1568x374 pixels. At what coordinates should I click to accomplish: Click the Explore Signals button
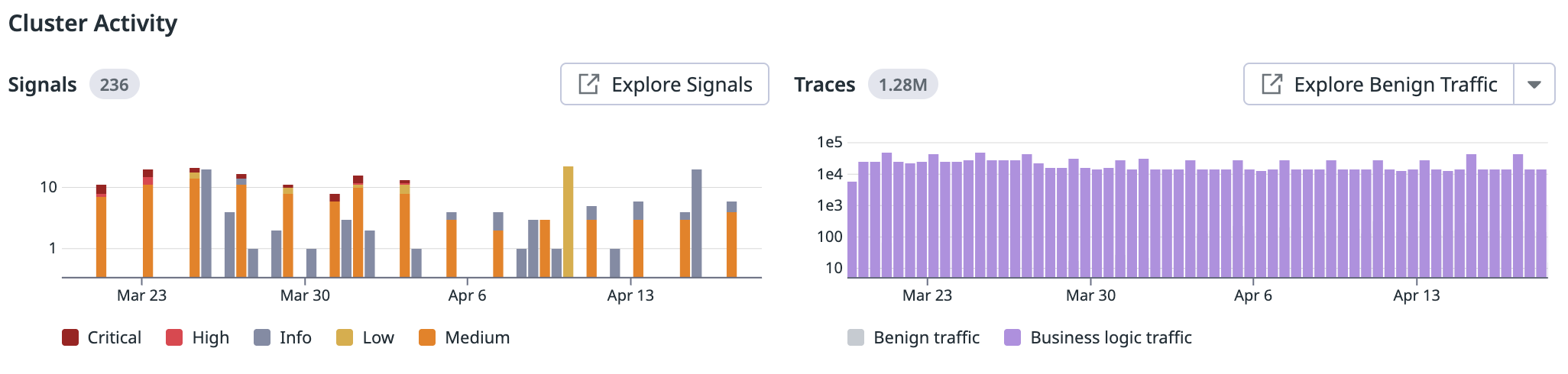665,84
